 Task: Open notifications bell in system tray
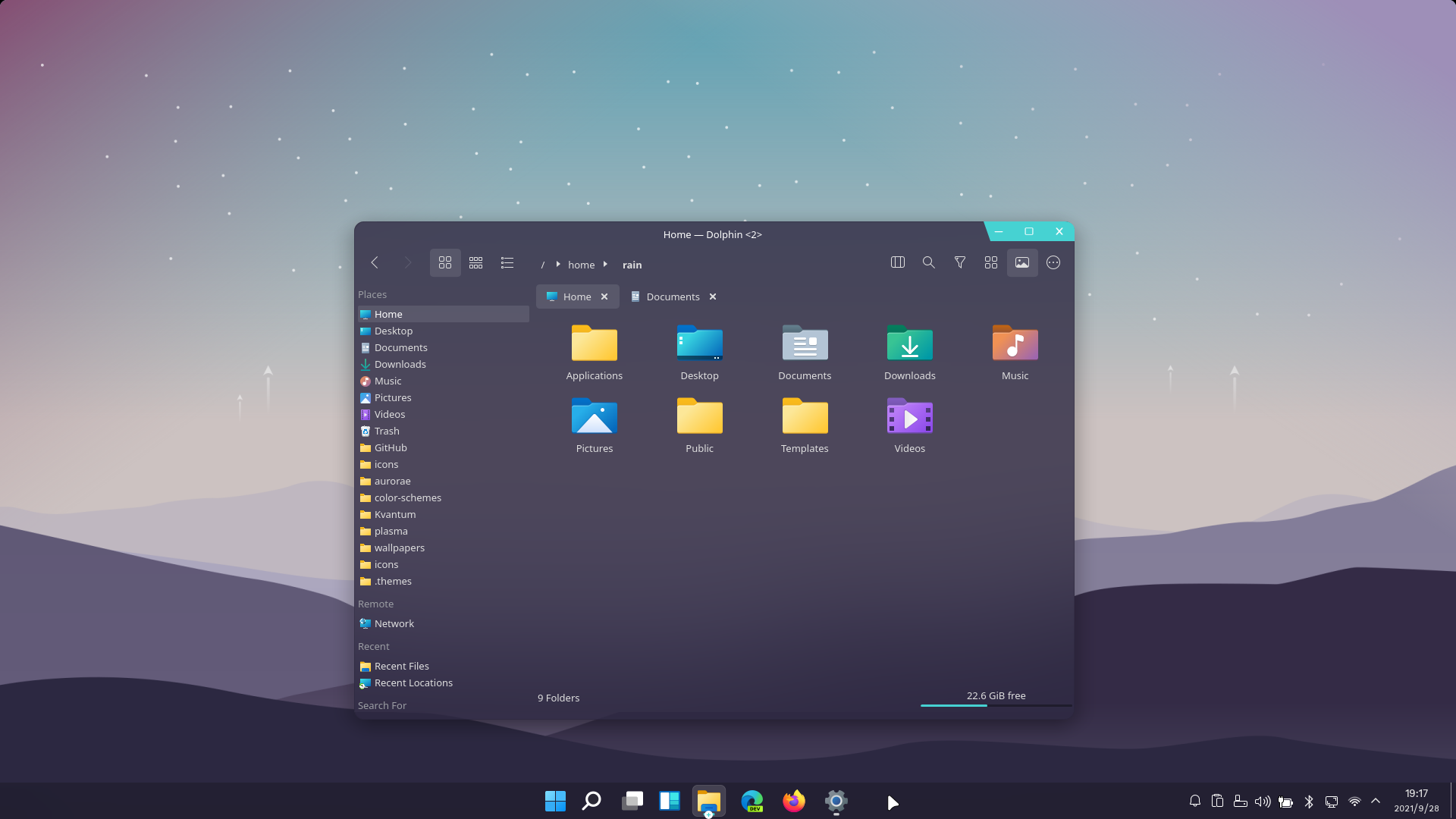click(x=1195, y=801)
